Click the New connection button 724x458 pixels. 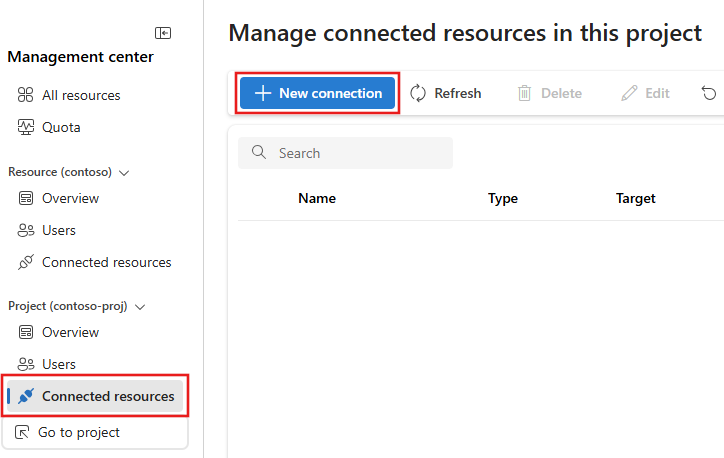pos(318,93)
